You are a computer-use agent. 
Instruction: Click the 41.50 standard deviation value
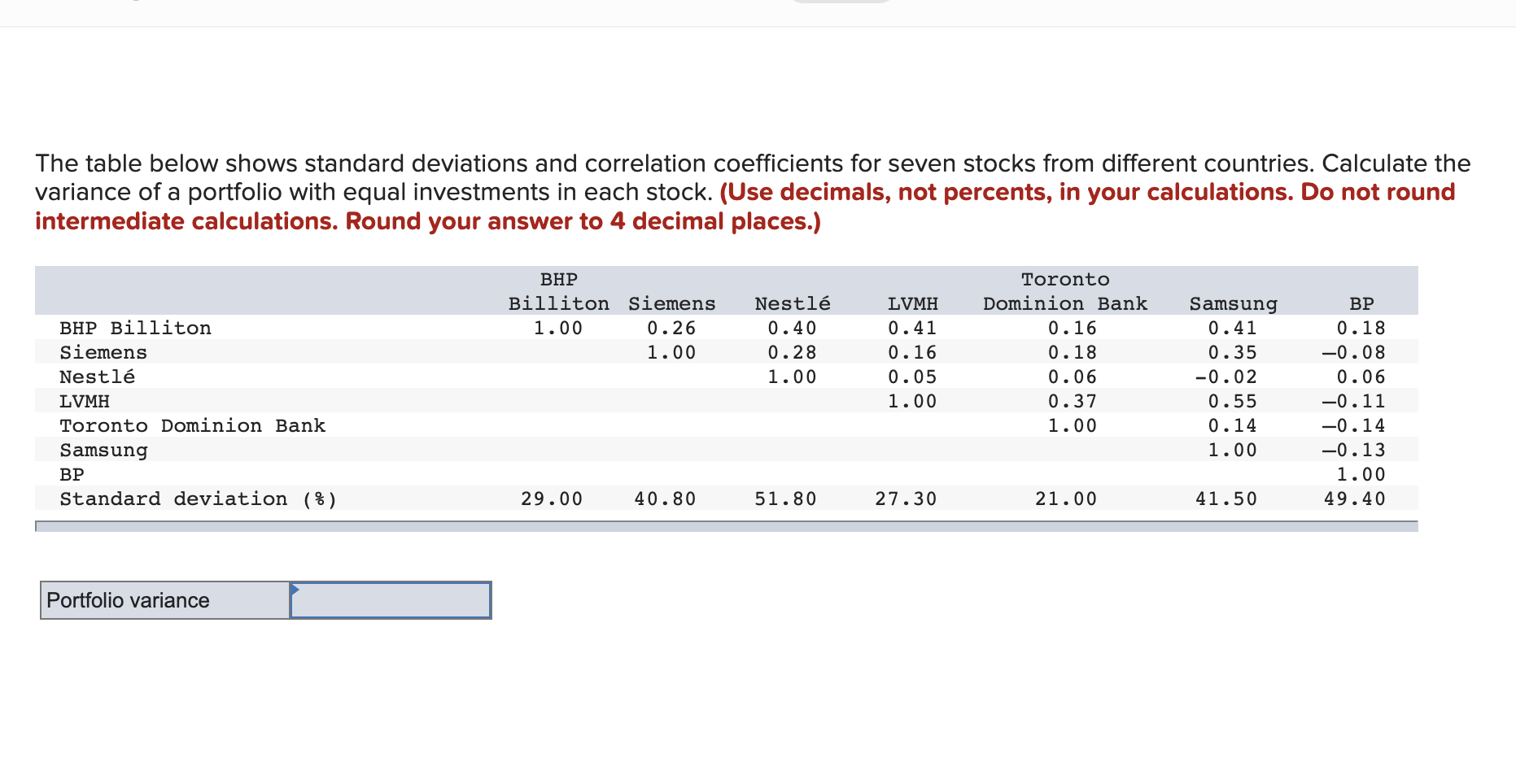pyautogui.click(x=1226, y=499)
